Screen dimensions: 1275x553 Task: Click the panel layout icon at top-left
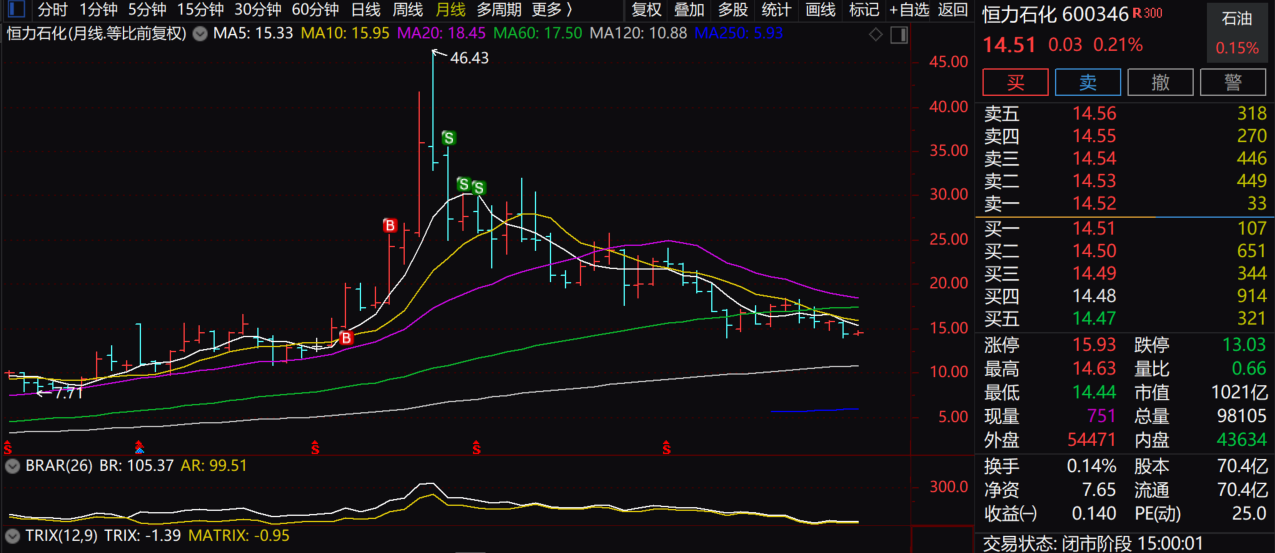(x=15, y=10)
